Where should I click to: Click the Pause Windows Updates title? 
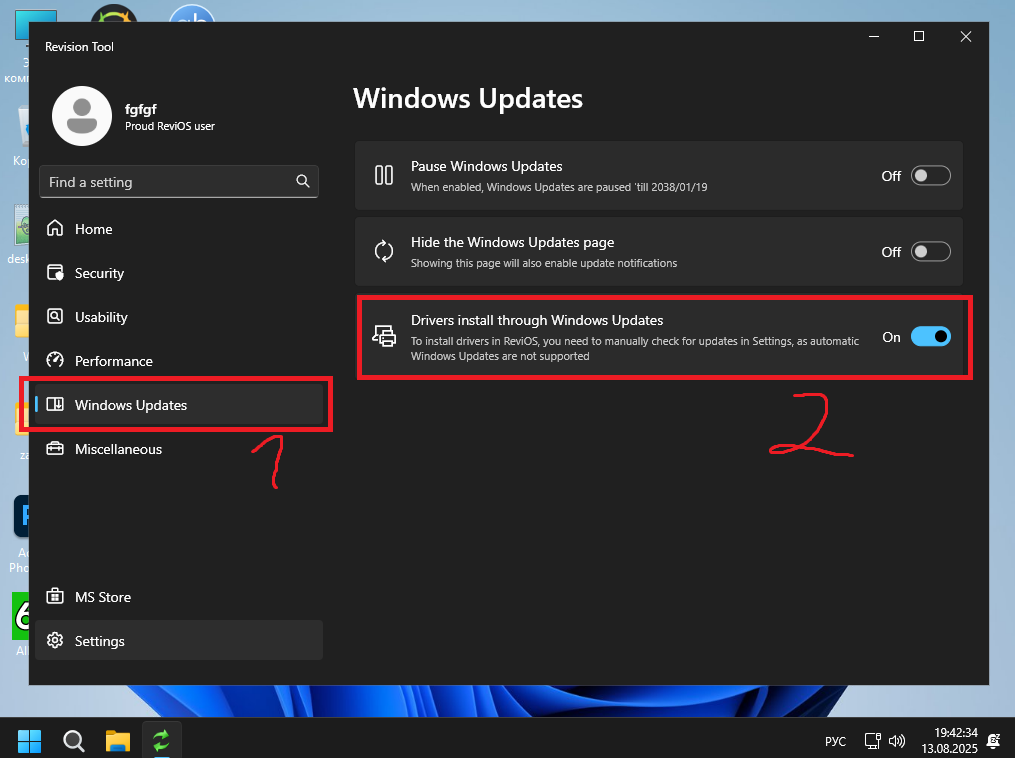486,166
